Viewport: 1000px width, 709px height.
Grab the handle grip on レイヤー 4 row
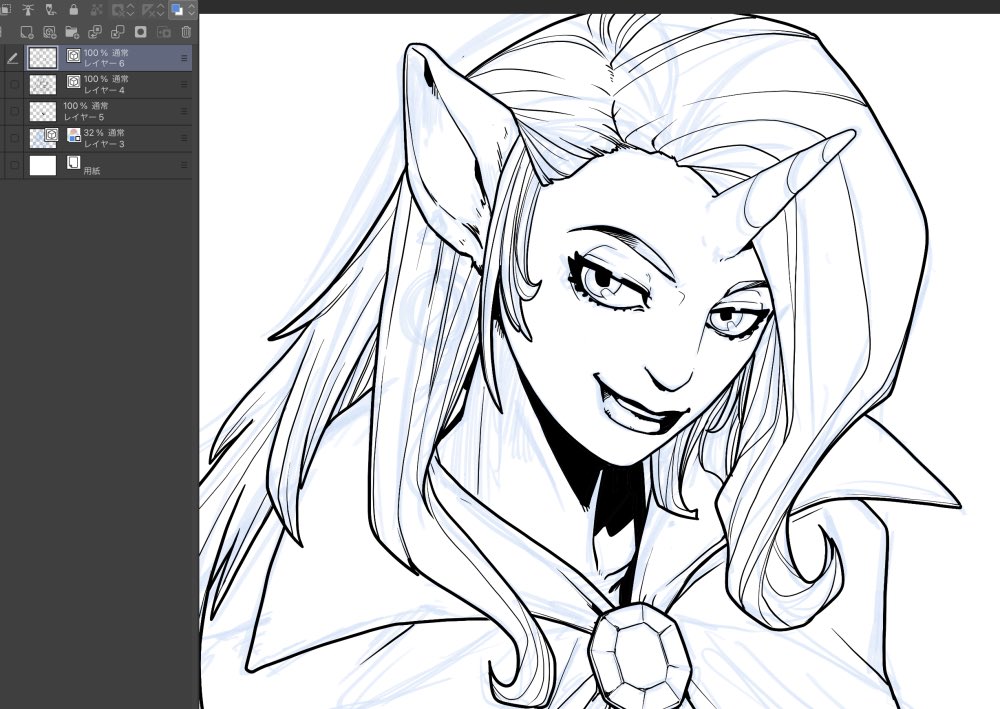184,85
